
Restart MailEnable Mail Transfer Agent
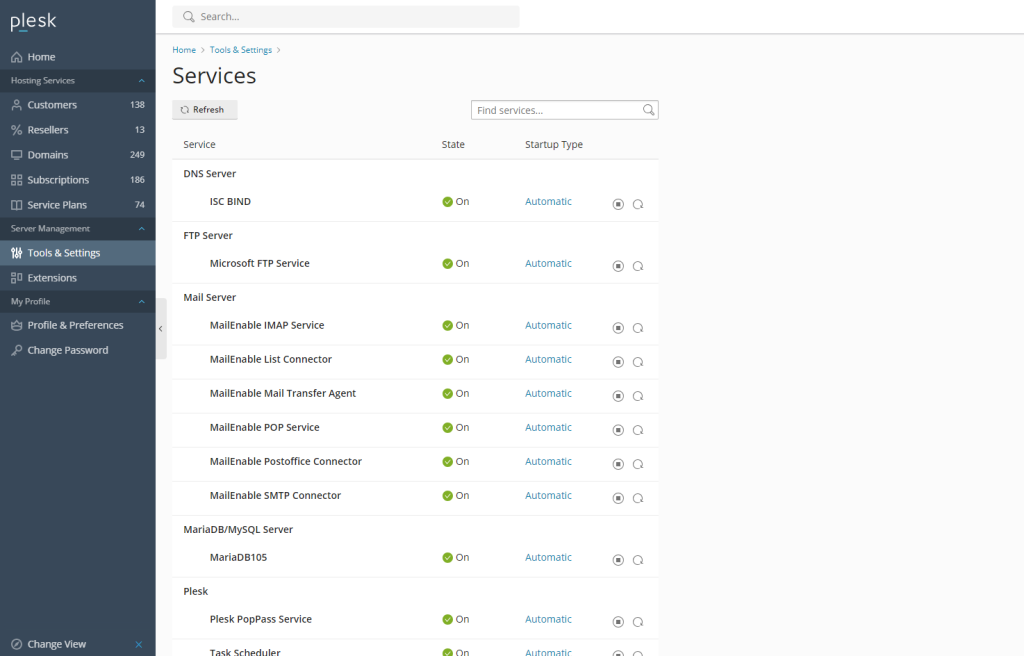coord(638,396)
